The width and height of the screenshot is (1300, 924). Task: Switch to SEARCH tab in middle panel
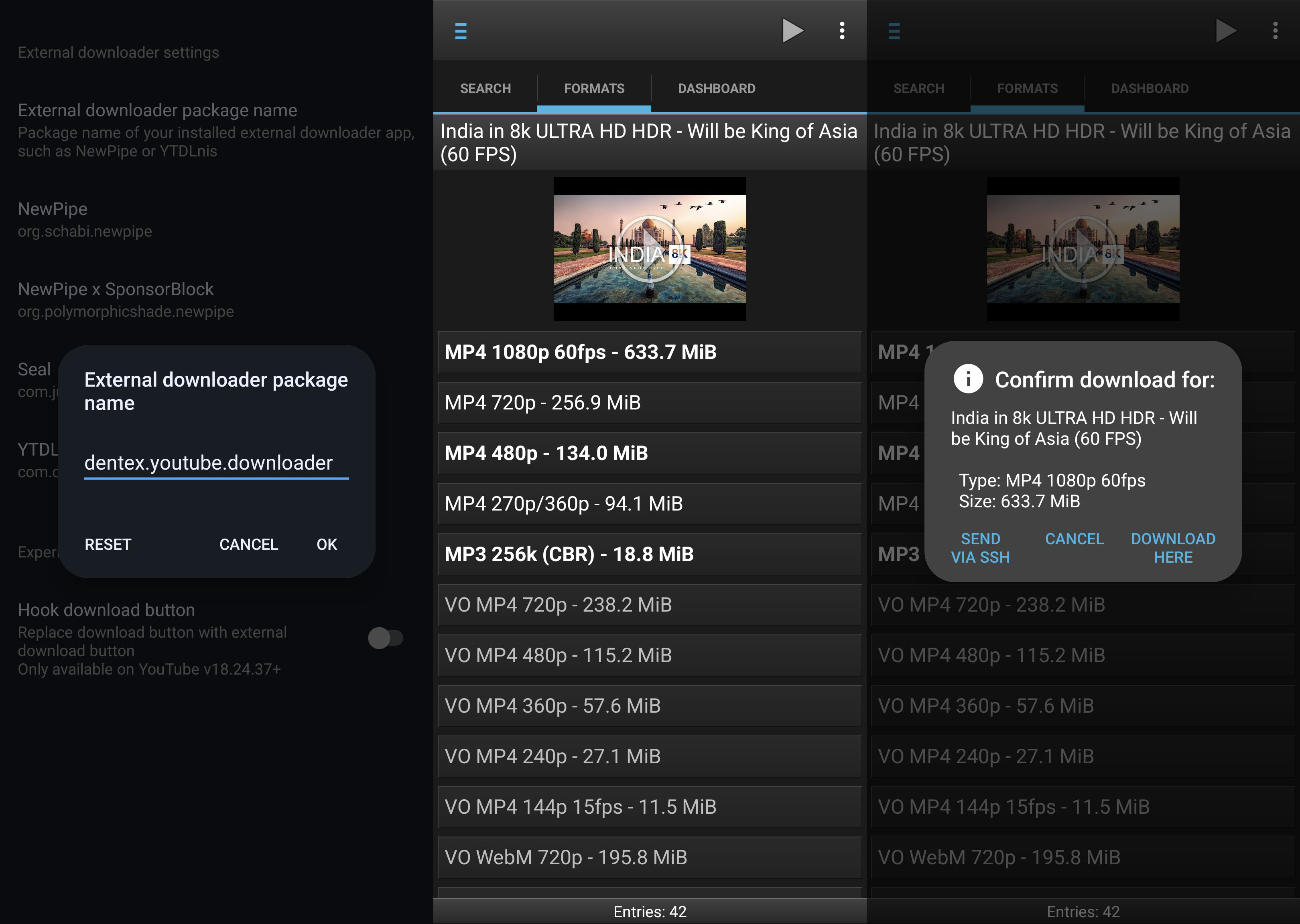pyautogui.click(x=485, y=89)
